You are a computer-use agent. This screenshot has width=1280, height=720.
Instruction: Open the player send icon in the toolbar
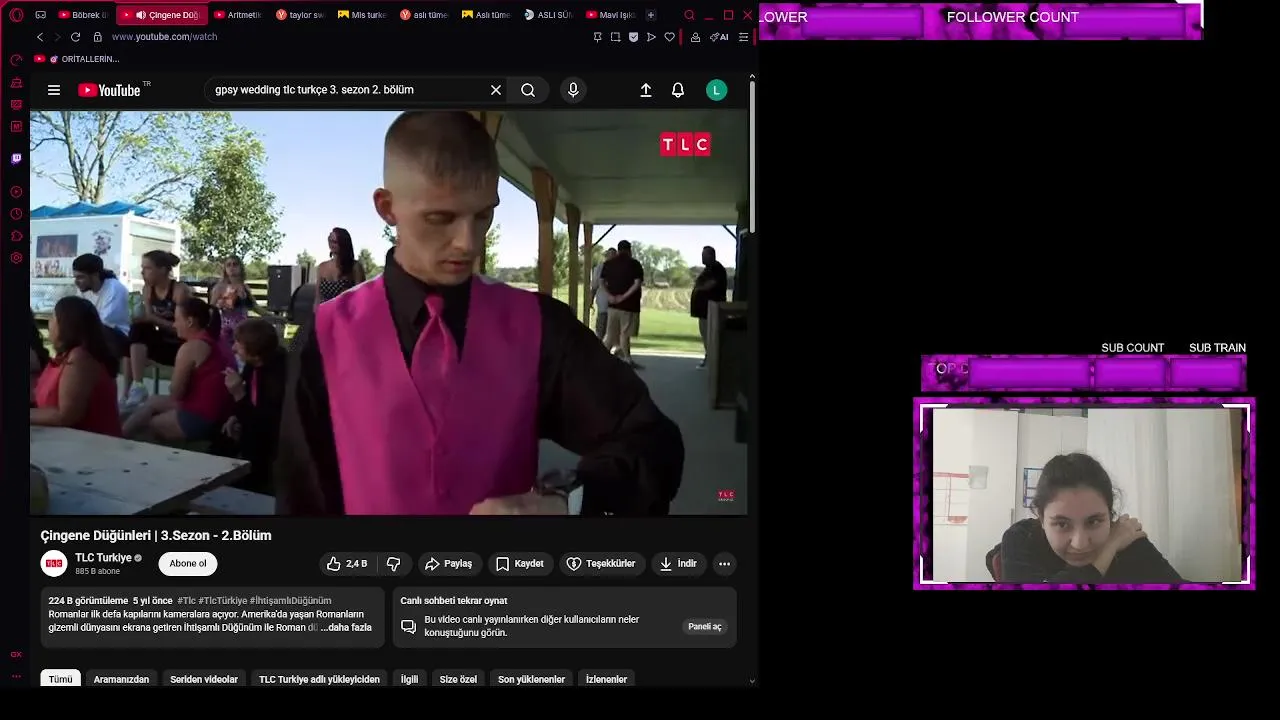tap(651, 37)
